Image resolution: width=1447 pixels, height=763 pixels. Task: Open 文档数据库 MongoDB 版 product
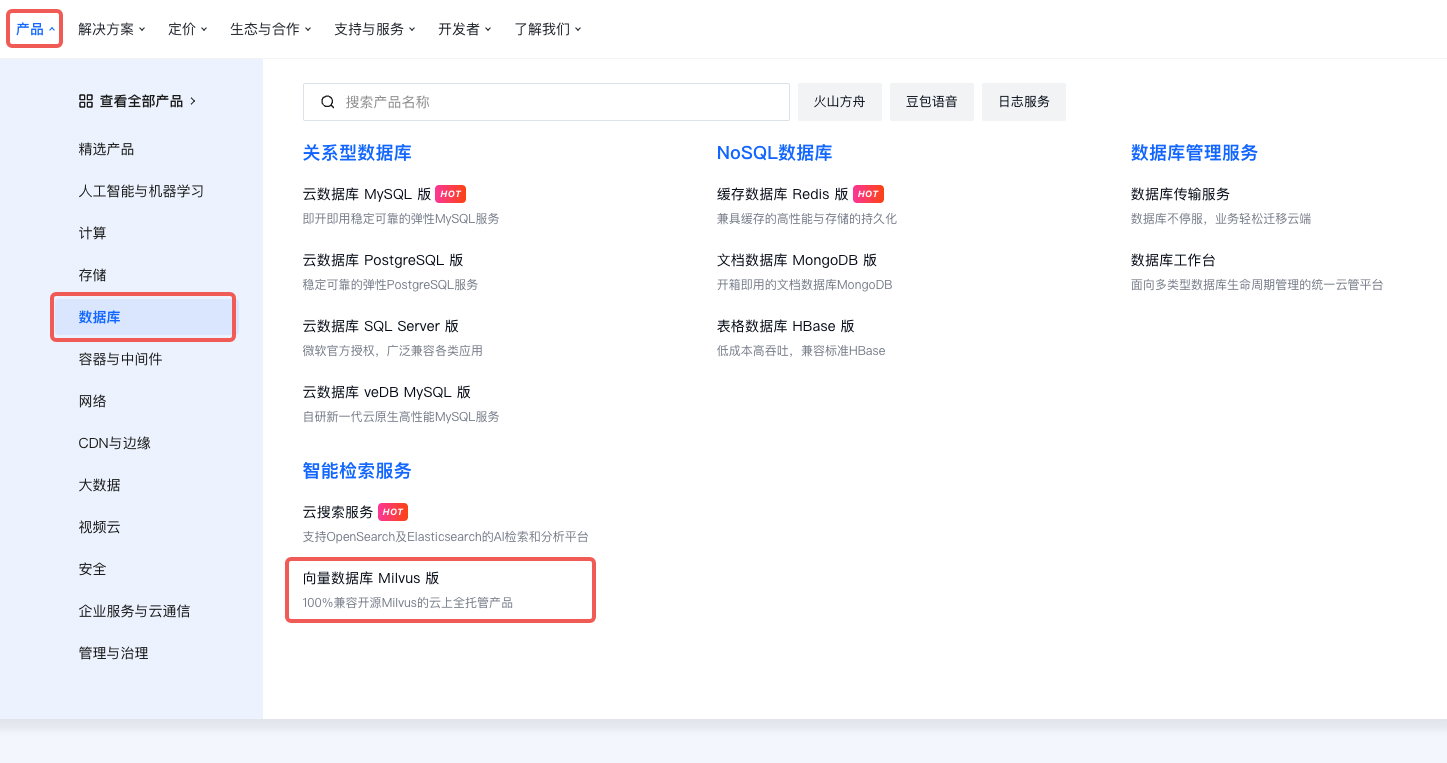[x=797, y=260]
